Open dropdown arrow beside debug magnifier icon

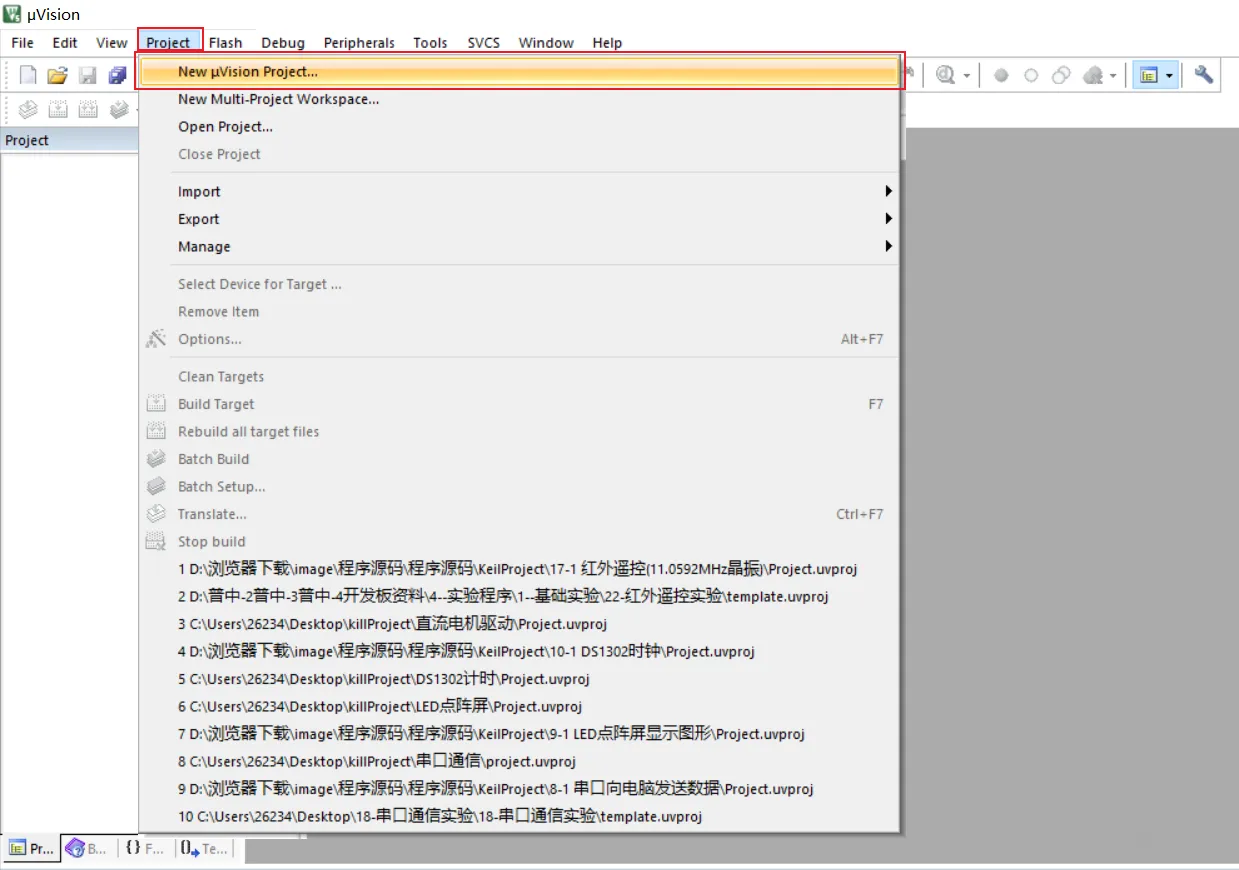(x=966, y=76)
